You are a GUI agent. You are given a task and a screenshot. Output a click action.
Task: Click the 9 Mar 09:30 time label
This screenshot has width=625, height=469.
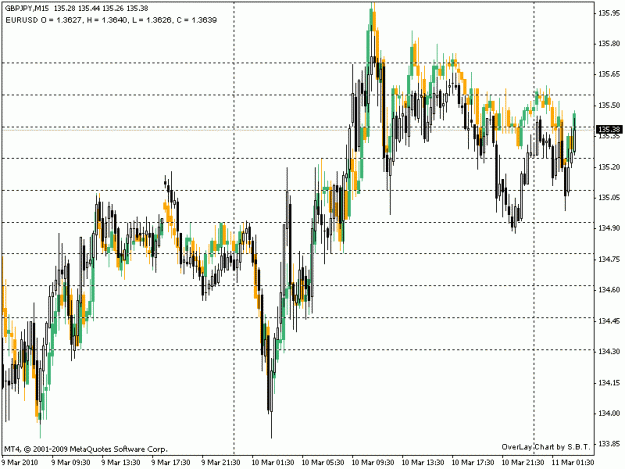(x=71, y=463)
